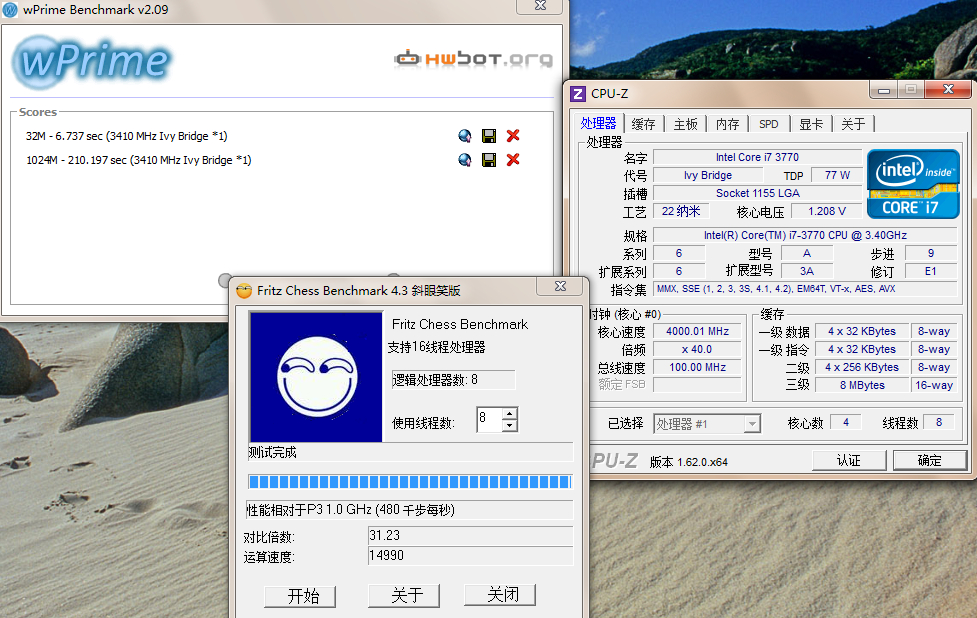This screenshot has width=977, height=618.
Task: Switch to the 主板 tab in CPU-Z
Action: click(x=685, y=124)
